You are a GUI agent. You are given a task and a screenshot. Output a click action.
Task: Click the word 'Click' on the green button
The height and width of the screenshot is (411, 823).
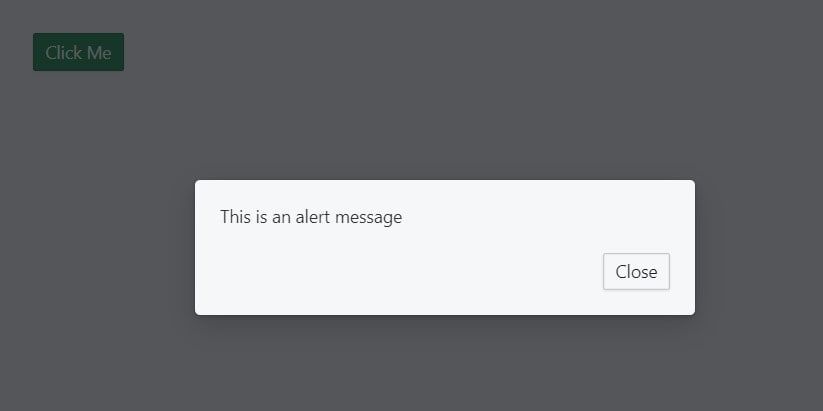pyautogui.click(x=64, y=52)
